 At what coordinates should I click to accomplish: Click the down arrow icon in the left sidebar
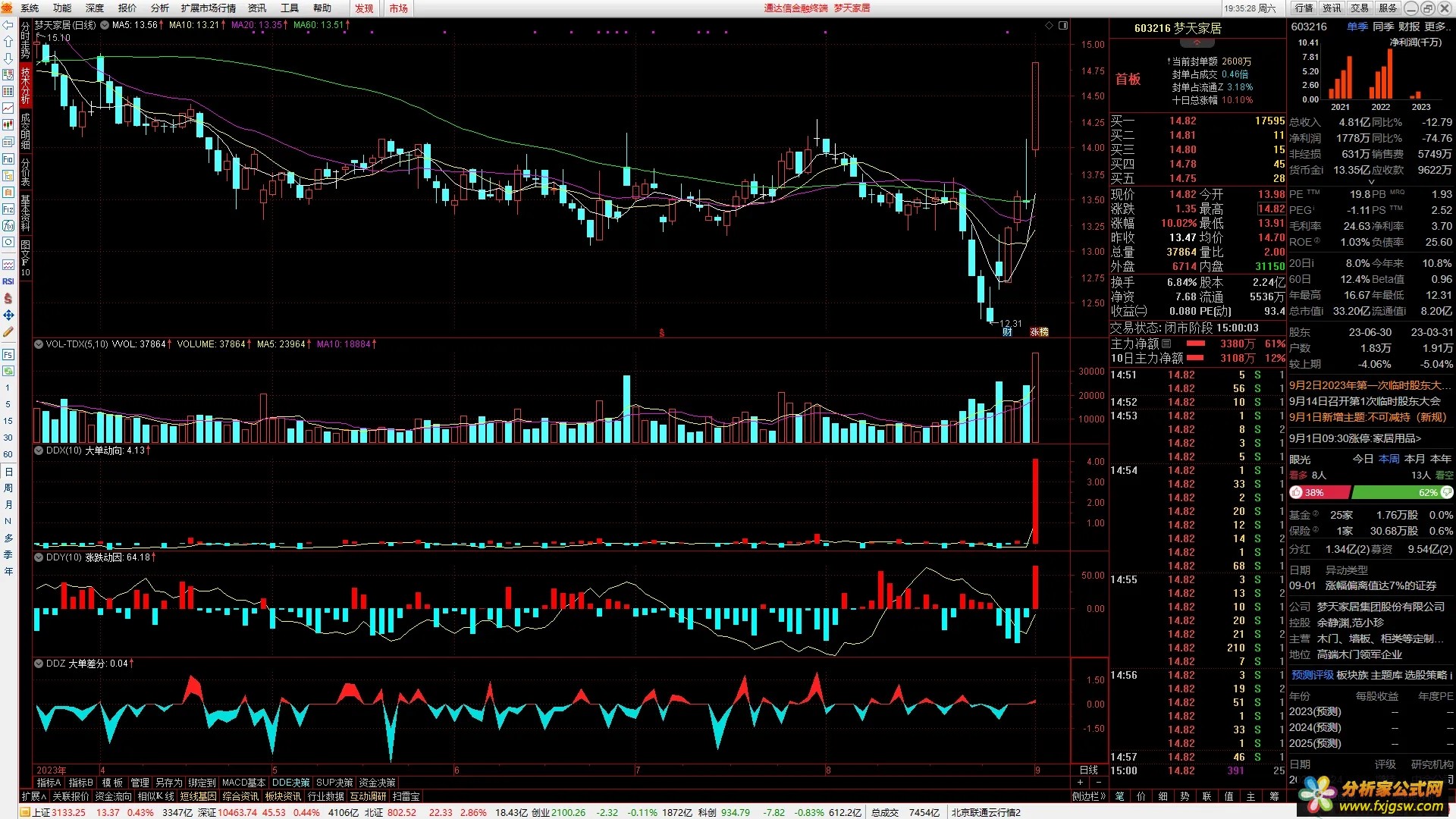point(8,58)
